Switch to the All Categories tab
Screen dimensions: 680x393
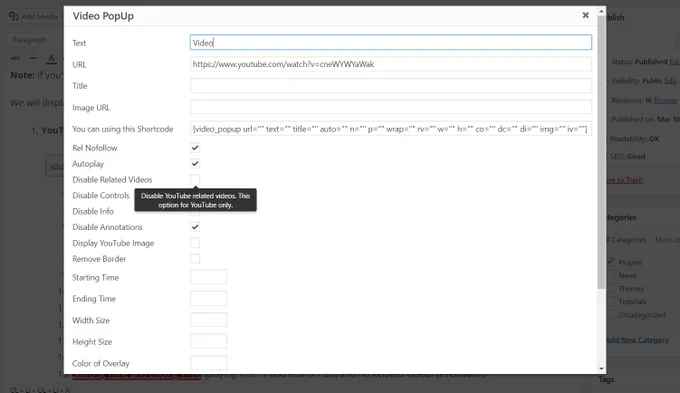click(x=626, y=240)
